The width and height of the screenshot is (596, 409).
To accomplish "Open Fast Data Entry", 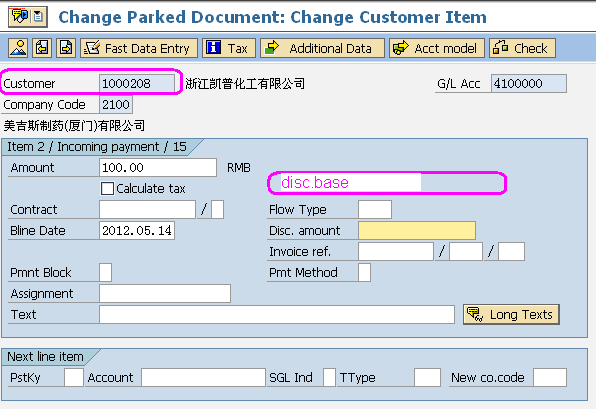I will [x=139, y=48].
